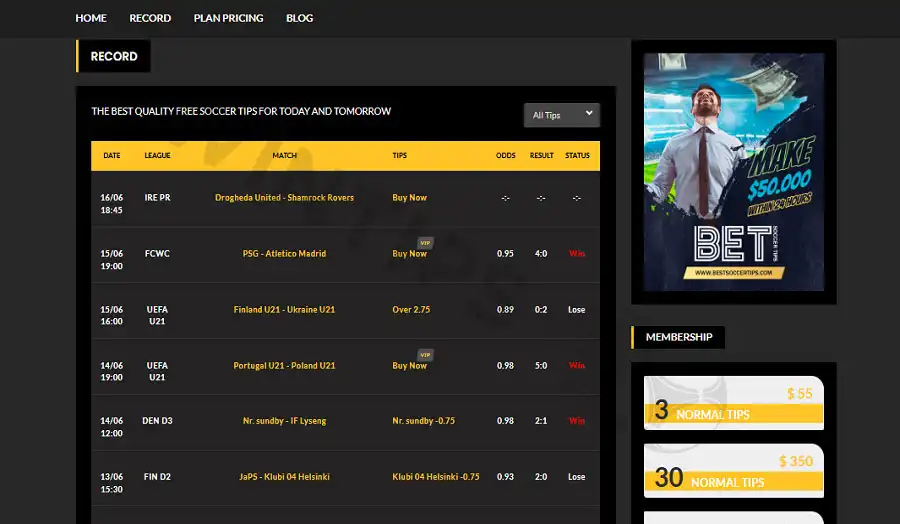900x524 pixels.
Task: Click the 2:1 result of Nr. sundby match
Action: (541, 421)
